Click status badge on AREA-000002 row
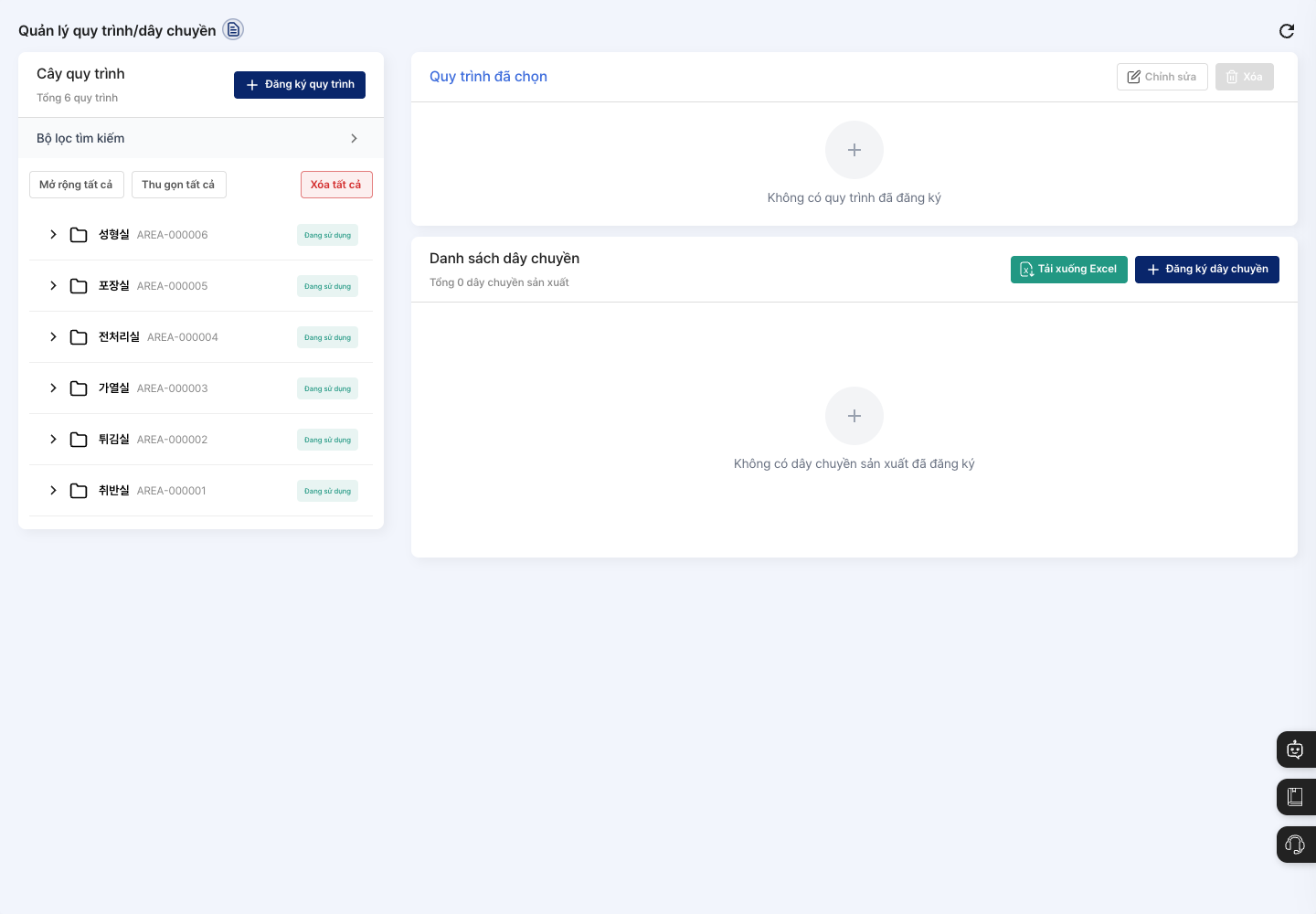The height and width of the screenshot is (914, 1316). [327, 440]
